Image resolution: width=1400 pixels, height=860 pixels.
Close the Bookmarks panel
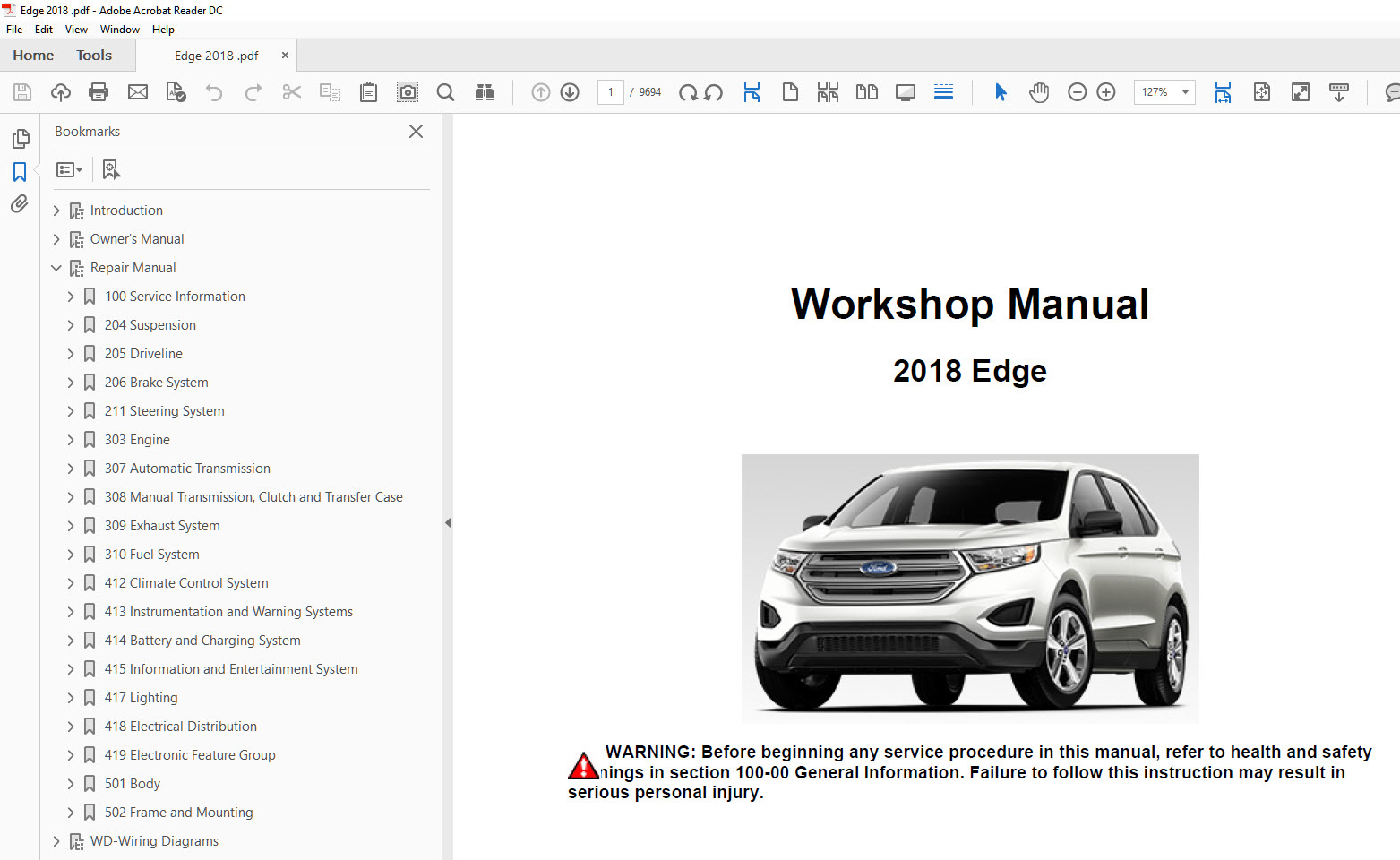tap(416, 132)
